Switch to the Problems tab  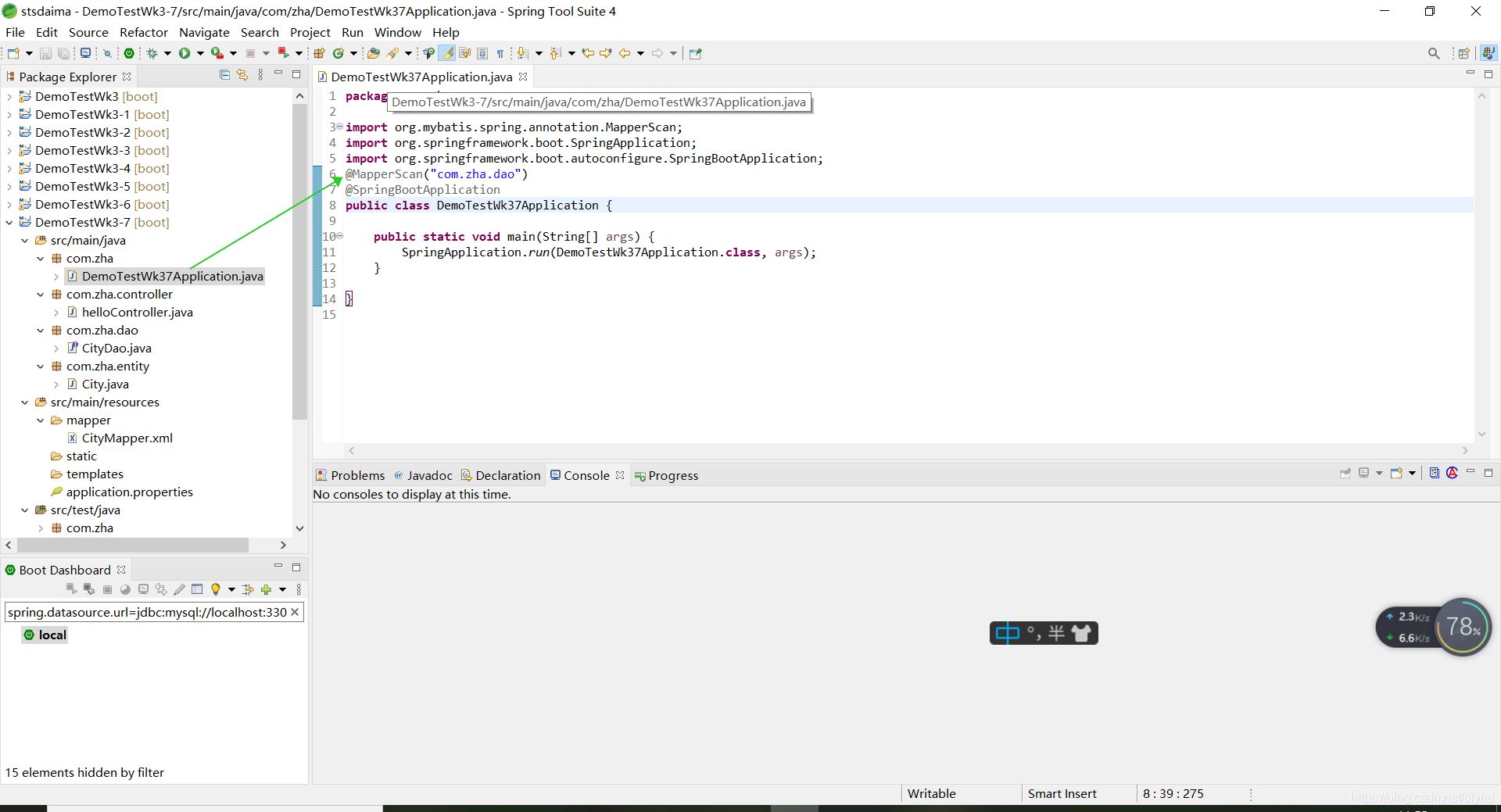click(x=350, y=475)
